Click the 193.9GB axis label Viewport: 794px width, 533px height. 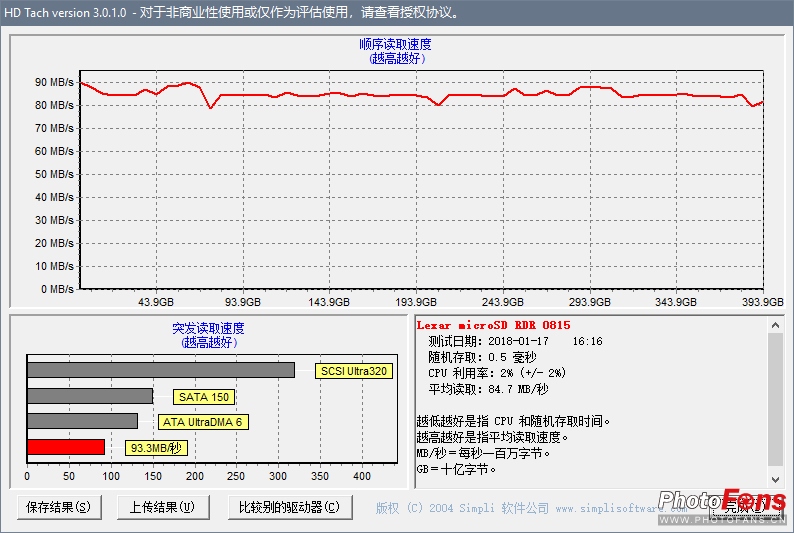pos(416,302)
